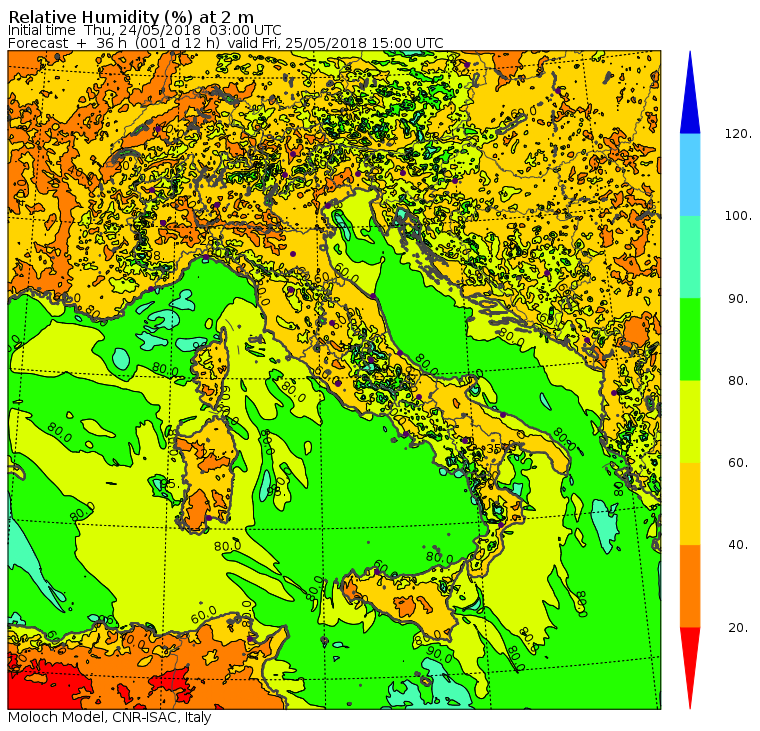760x731 pixels.
Task: Click the '90.' legend value
Action: point(740,299)
